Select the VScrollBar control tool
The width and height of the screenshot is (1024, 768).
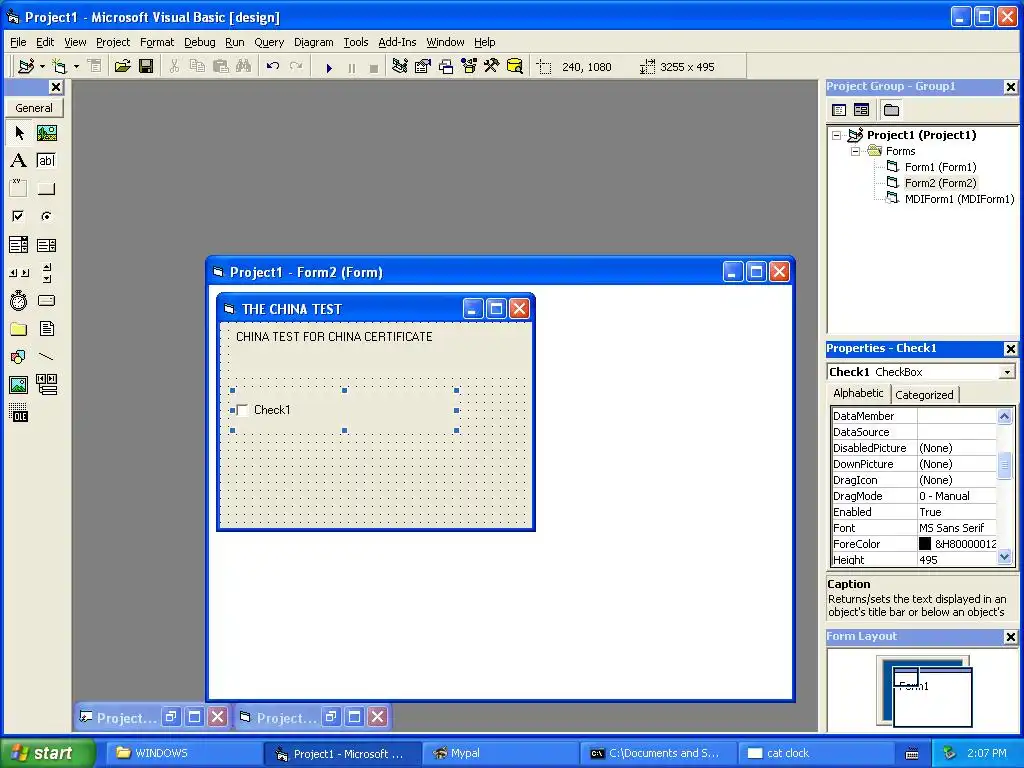(46, 273)
